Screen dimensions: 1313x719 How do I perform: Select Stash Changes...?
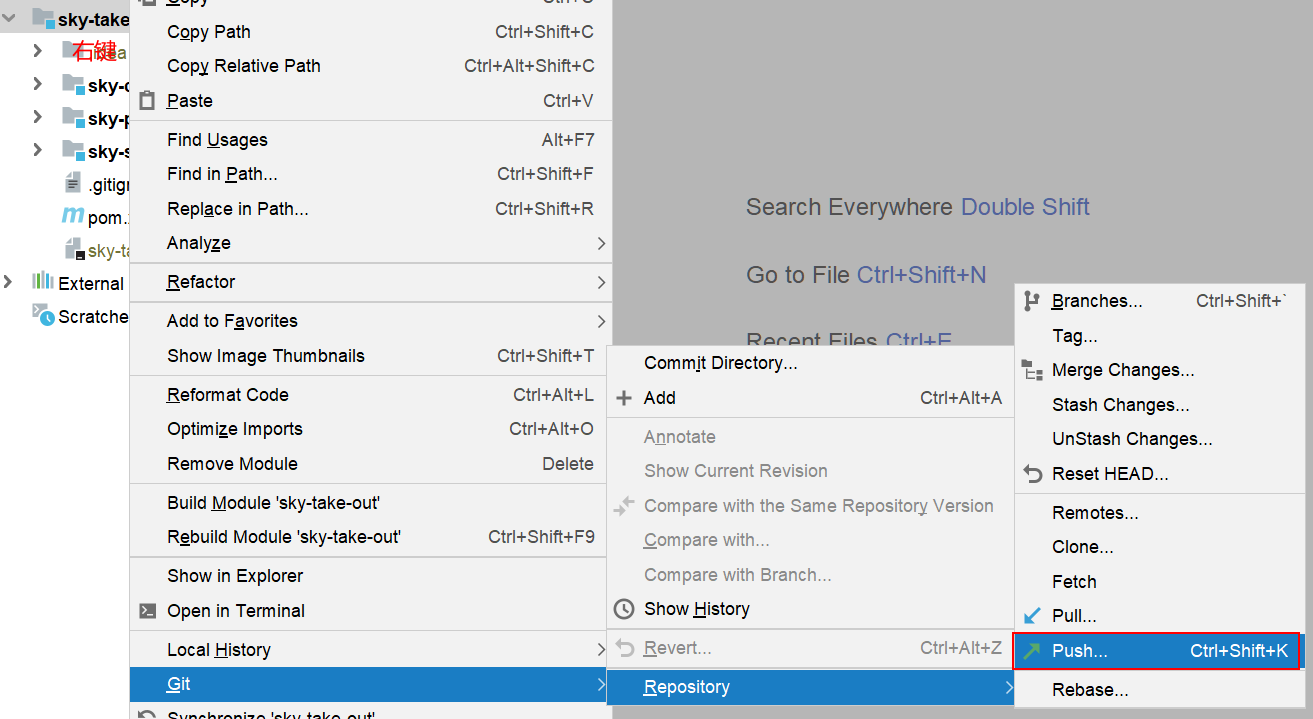coord(1159,405)
